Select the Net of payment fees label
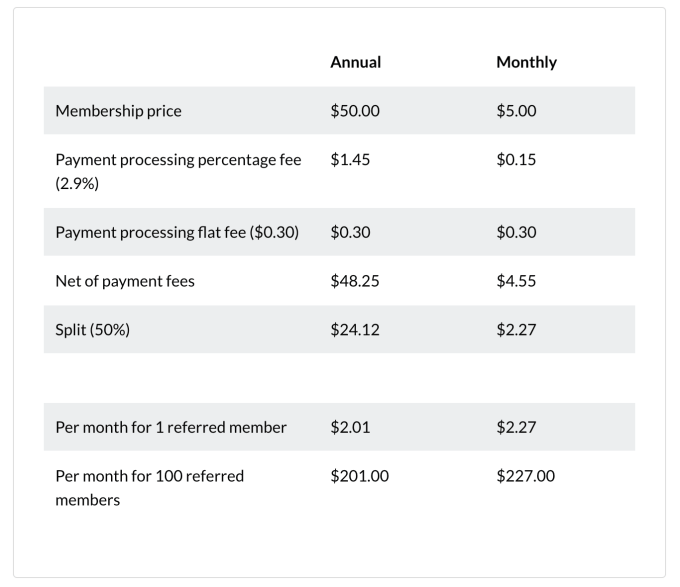This screenshot has width=680, height=587. point(125,281)
